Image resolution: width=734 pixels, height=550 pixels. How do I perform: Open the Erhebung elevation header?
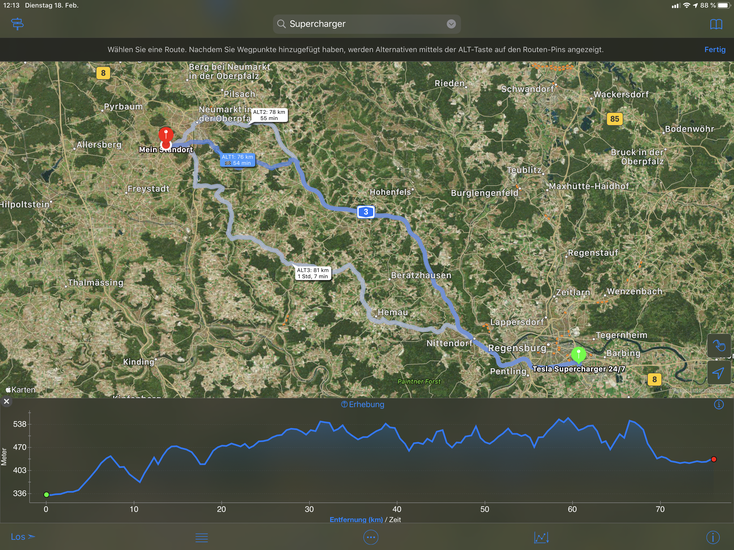tap(362, 404)
